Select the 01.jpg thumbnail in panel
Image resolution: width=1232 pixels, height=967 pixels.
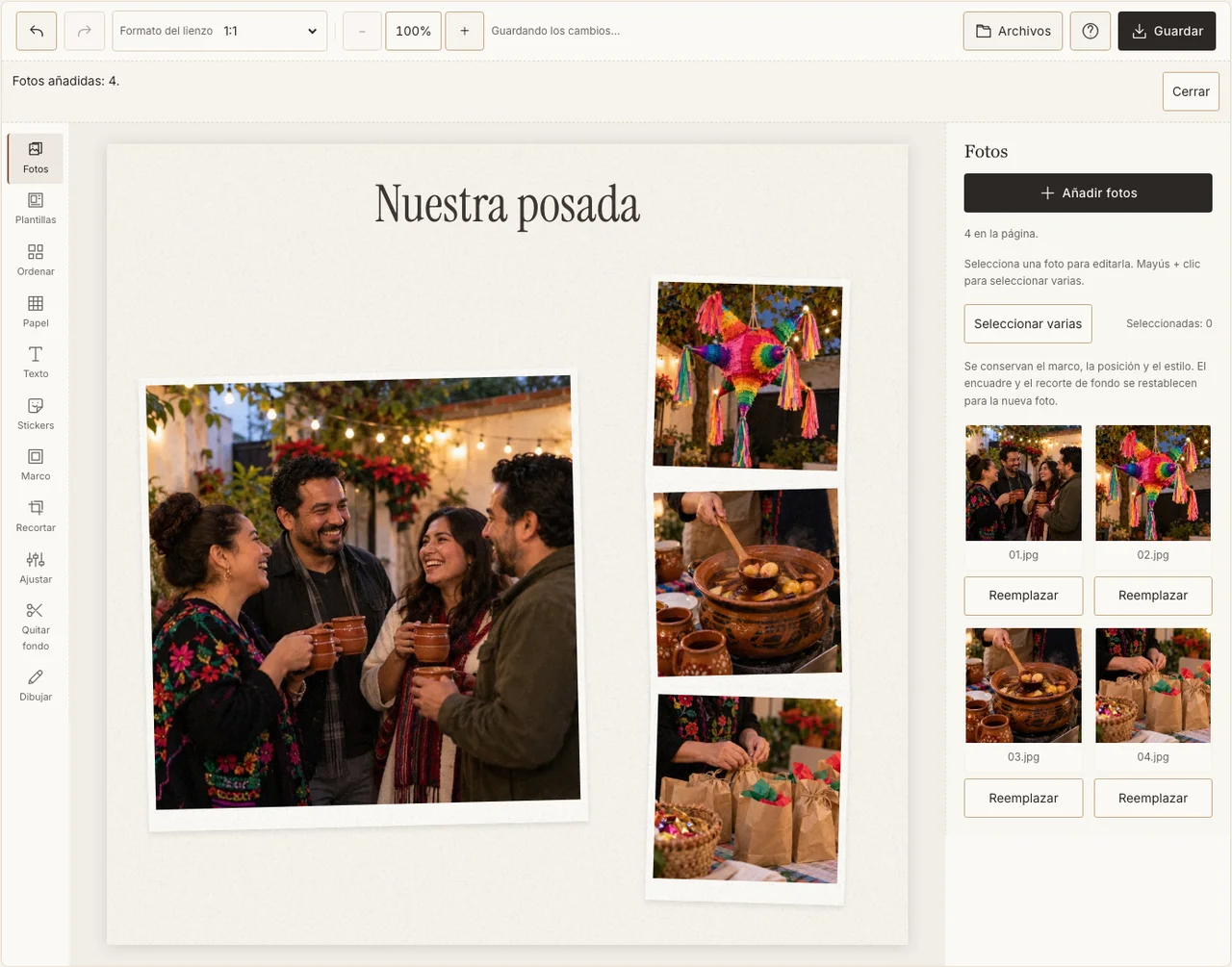click(x=1023, y=483)
